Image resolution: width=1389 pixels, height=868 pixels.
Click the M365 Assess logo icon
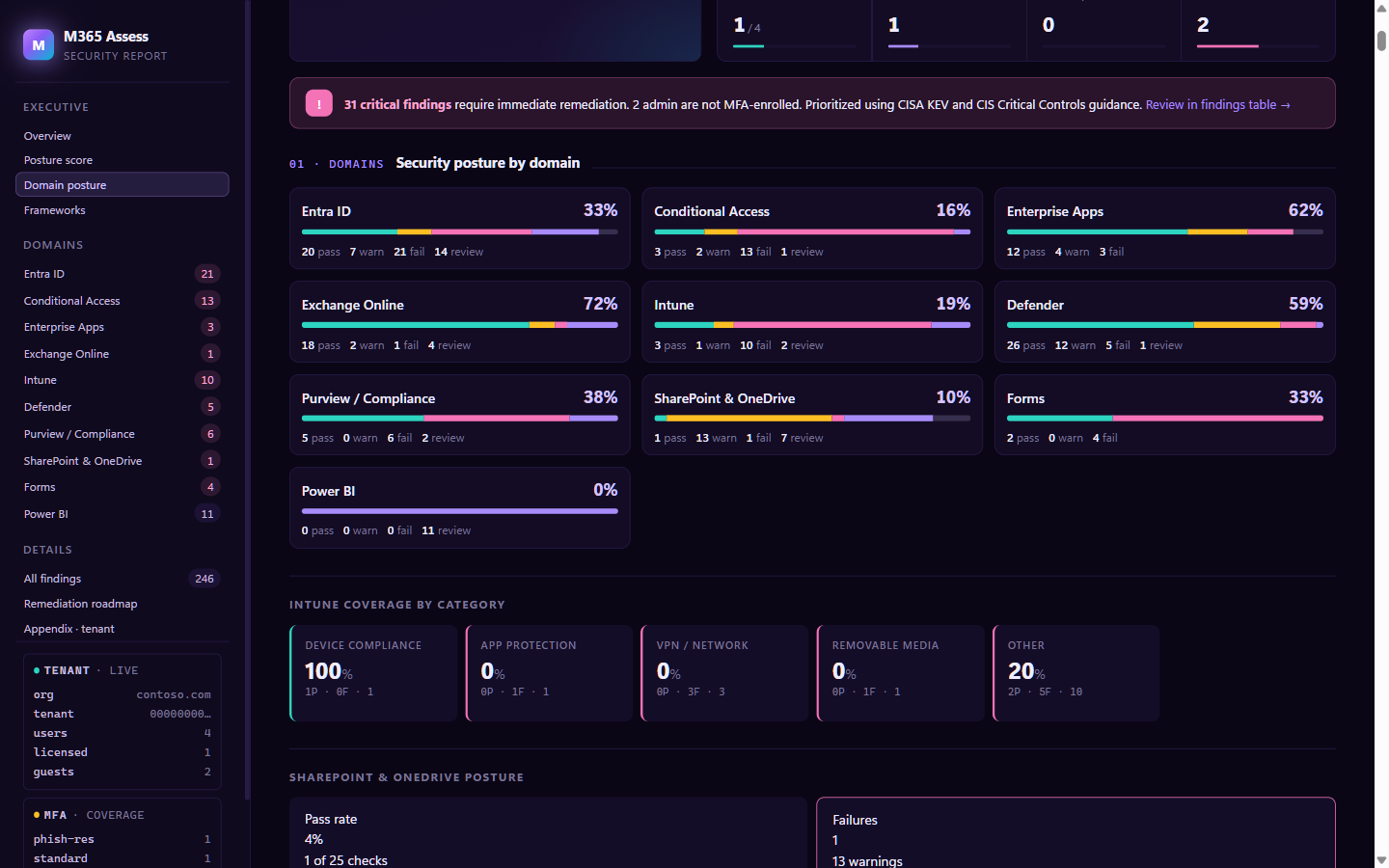coord(39,43)
